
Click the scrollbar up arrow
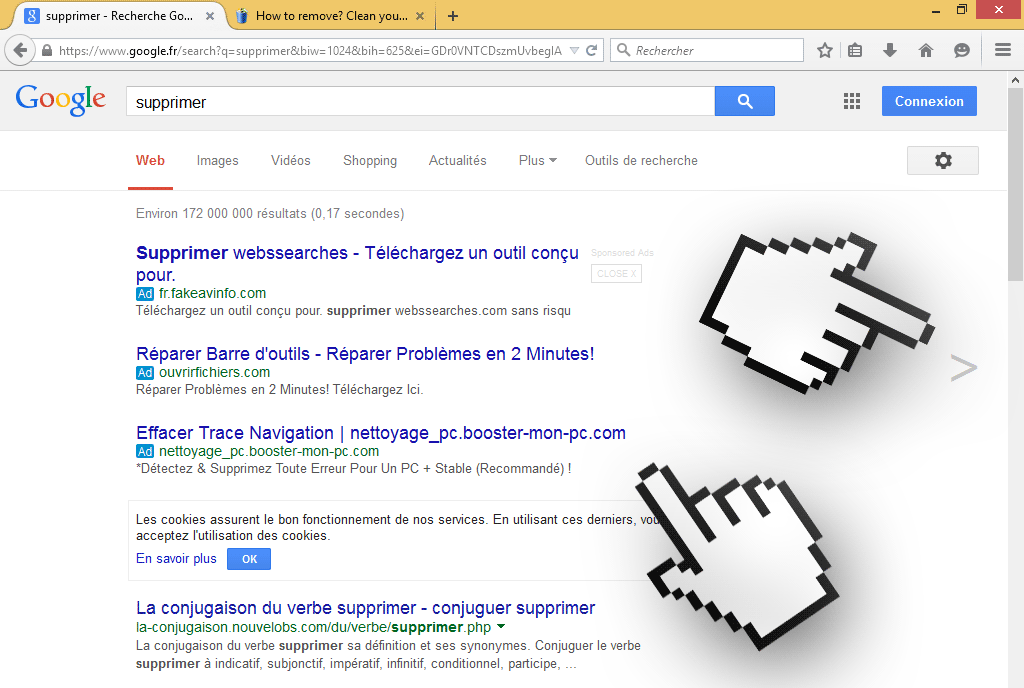[x=1016, y=80]
